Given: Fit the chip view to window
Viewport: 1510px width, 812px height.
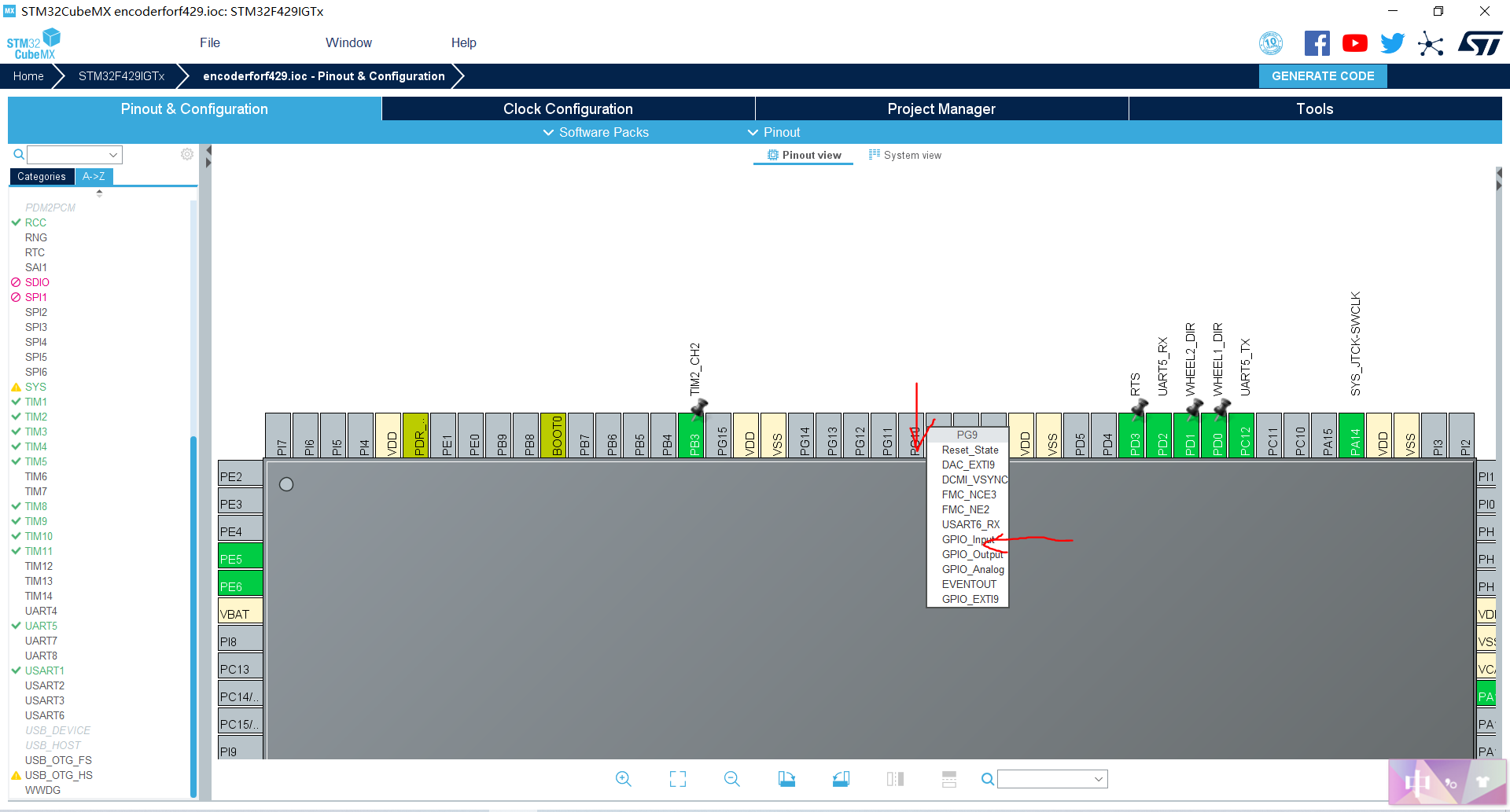Looking at the screenshot, I should click(677, 779).
